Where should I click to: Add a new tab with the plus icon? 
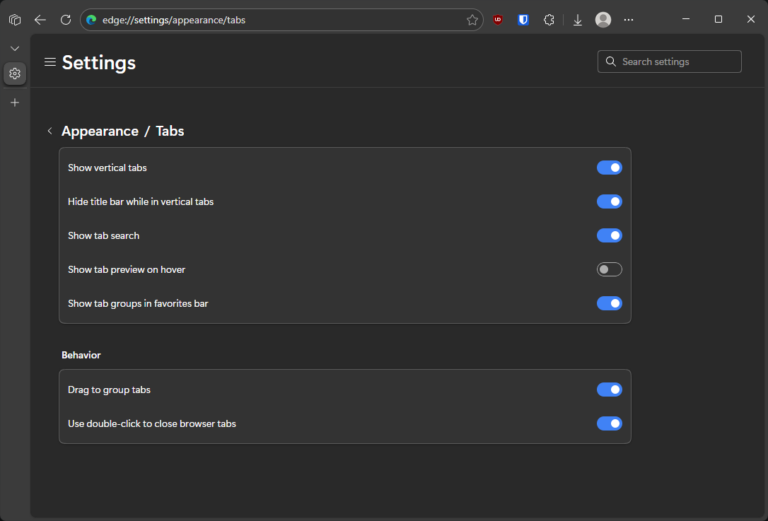[15, 102]
